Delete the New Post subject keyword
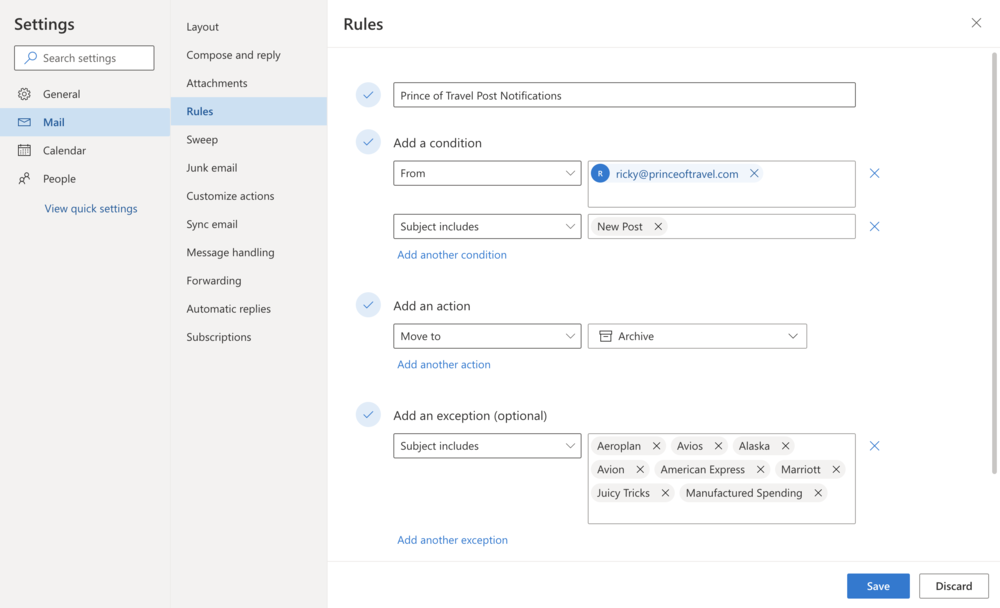The image size is (1000, 608). click(x=658, y=227)
